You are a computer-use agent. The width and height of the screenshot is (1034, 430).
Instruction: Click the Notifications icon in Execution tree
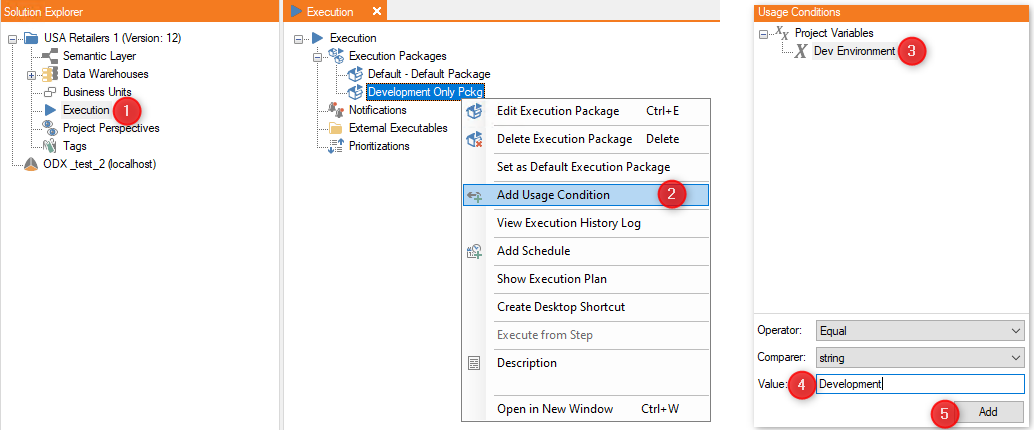coord(336,110)
